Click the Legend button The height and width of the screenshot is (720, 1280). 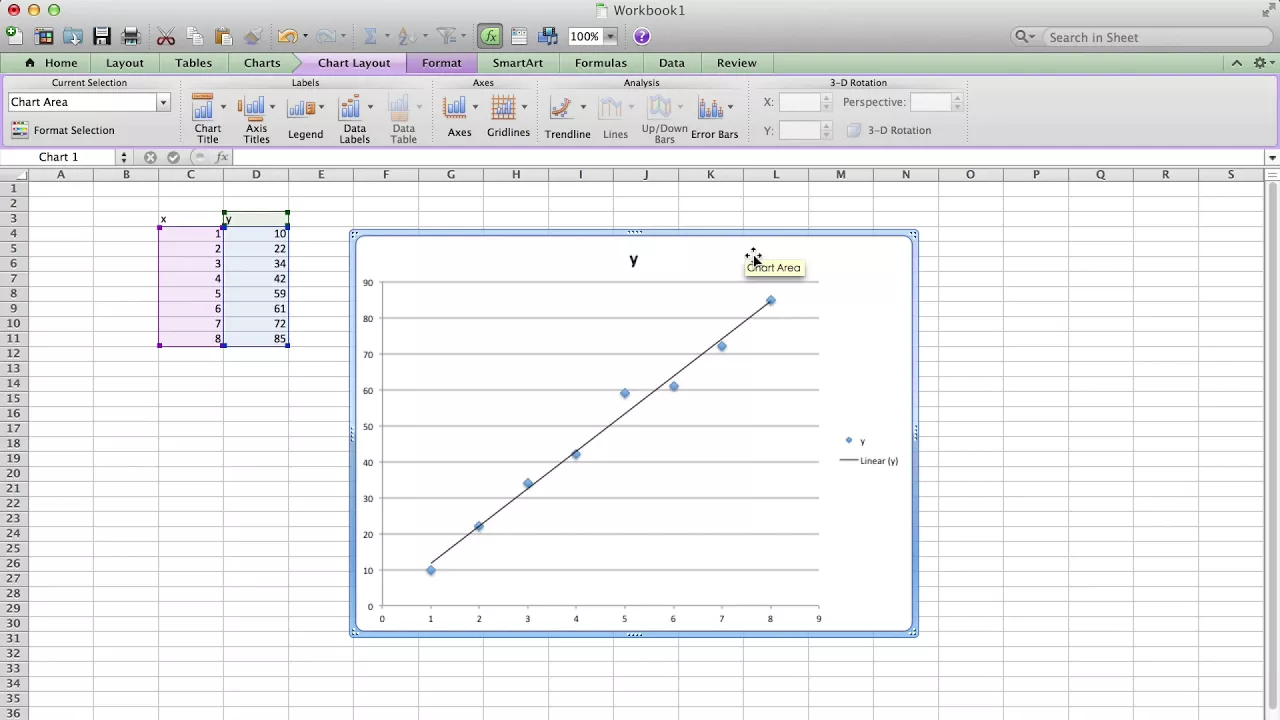point(305,119)
